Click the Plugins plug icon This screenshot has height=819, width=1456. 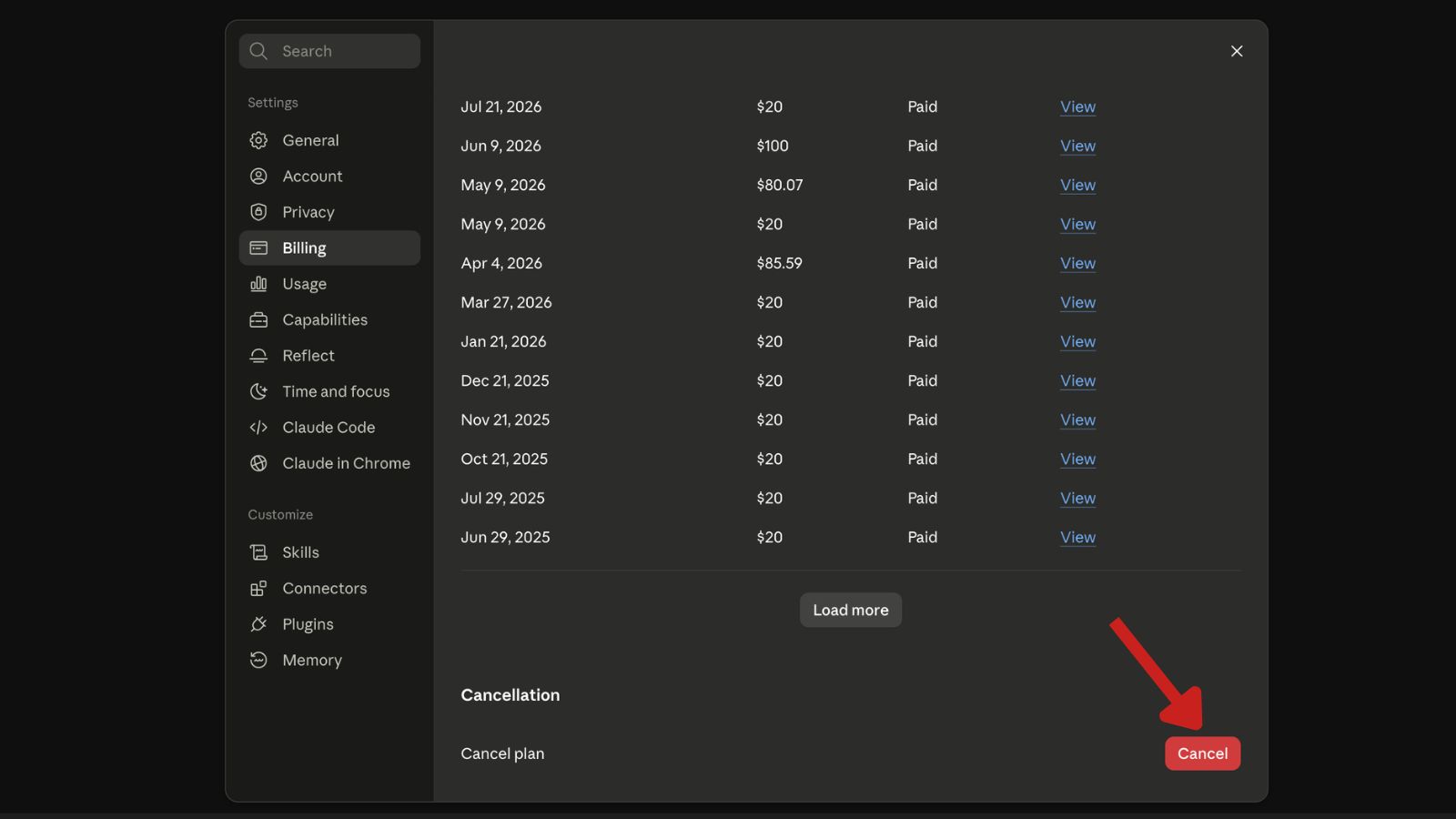[x=258, y=624]
